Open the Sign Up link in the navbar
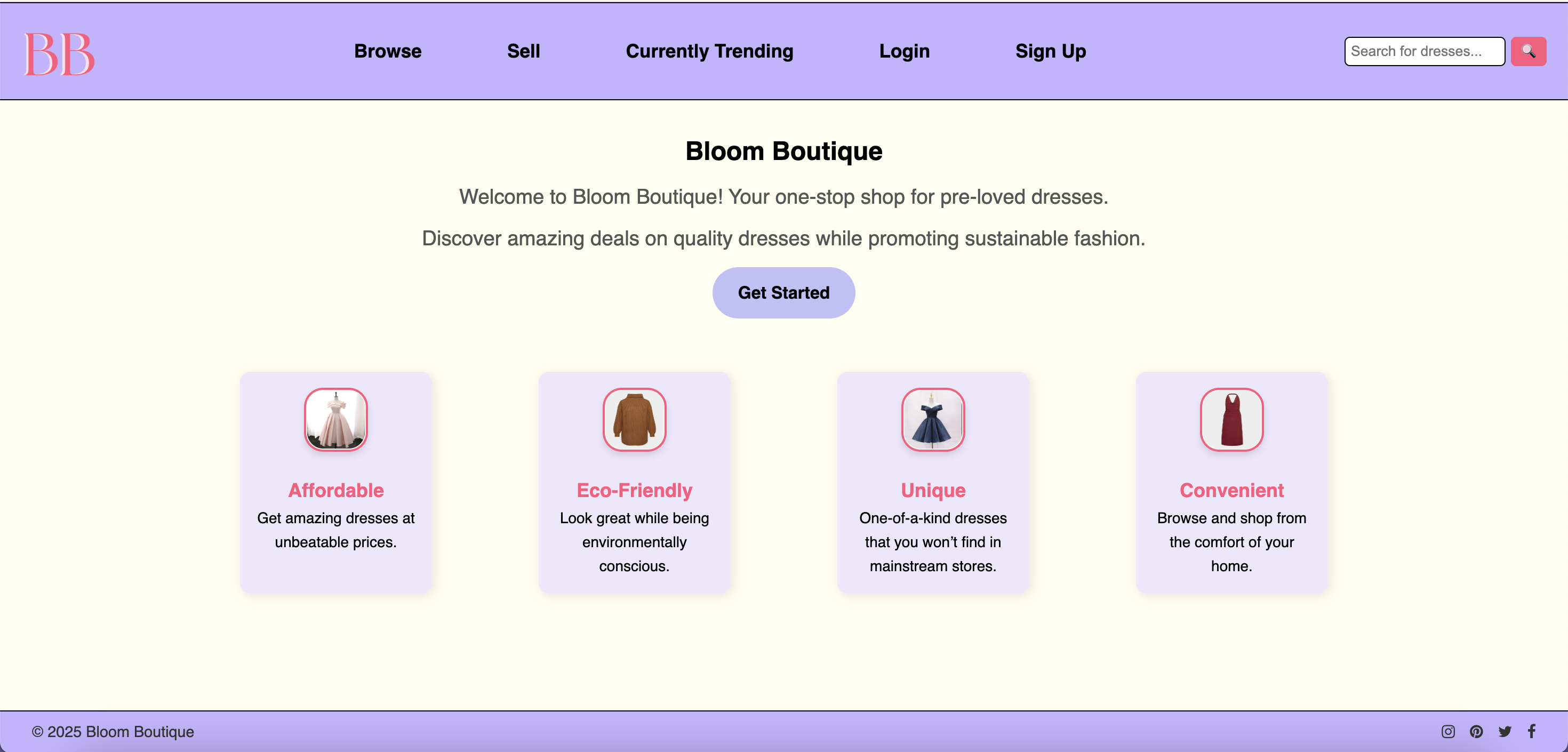The image size is (1568, 752). [x=1051, y=51]
